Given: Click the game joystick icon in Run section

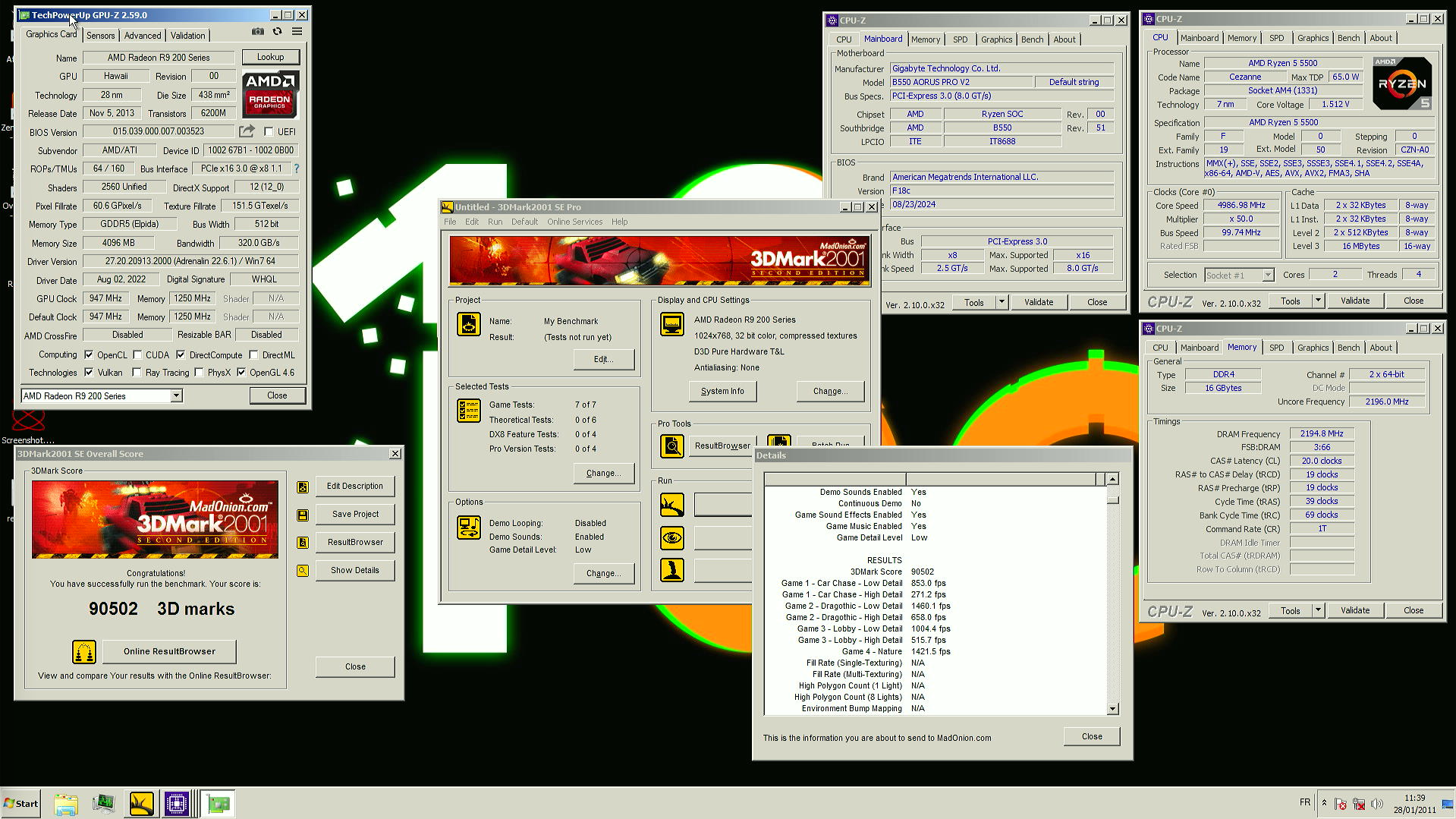Looking at the screenshot, I should (x=672, y=570).
